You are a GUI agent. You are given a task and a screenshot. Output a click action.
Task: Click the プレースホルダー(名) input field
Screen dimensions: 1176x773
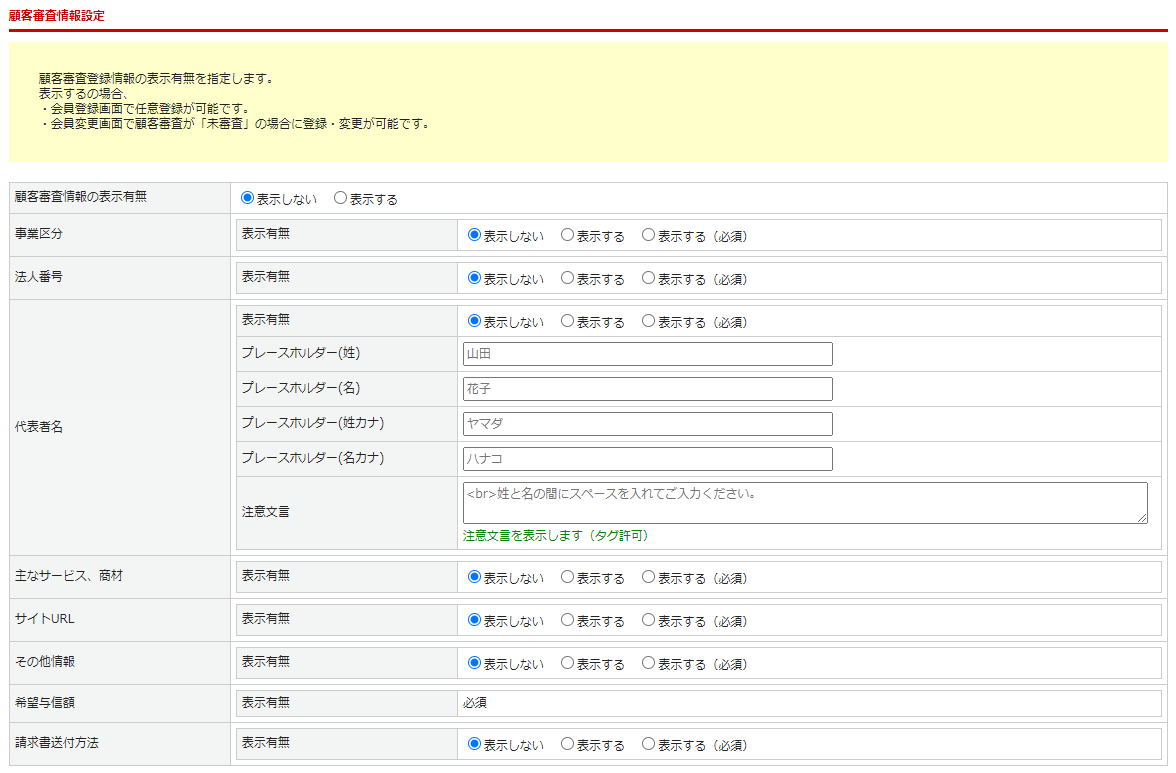coord(647,389)
